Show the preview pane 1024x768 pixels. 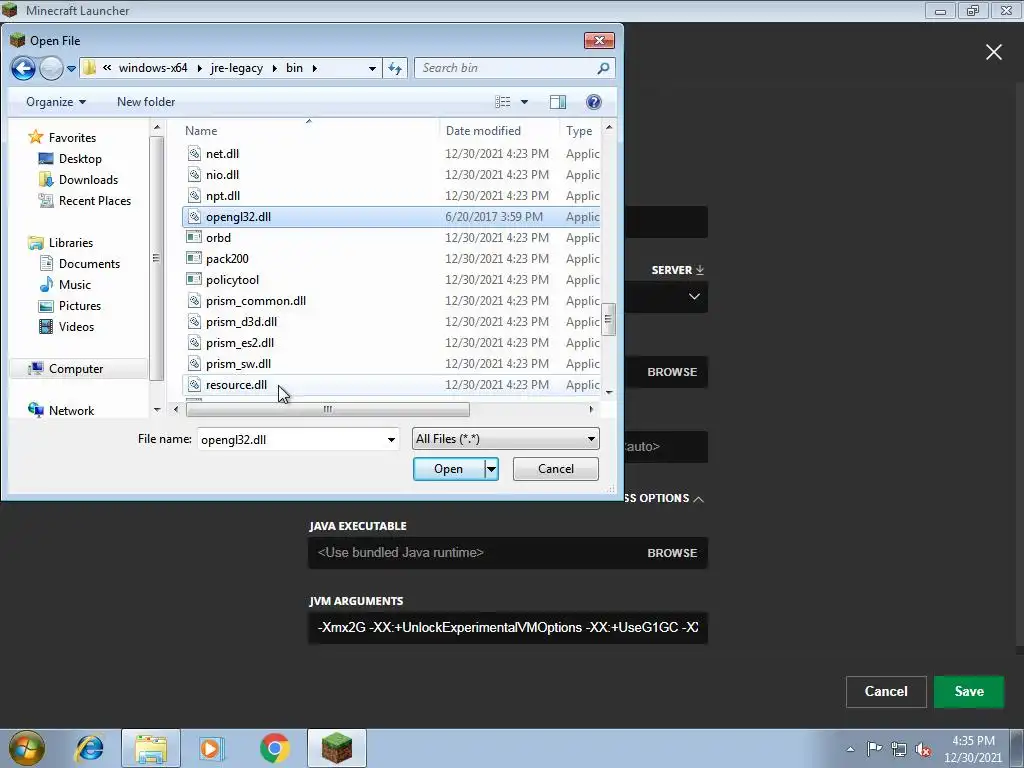pyautogui.click(x=558, y=102)
